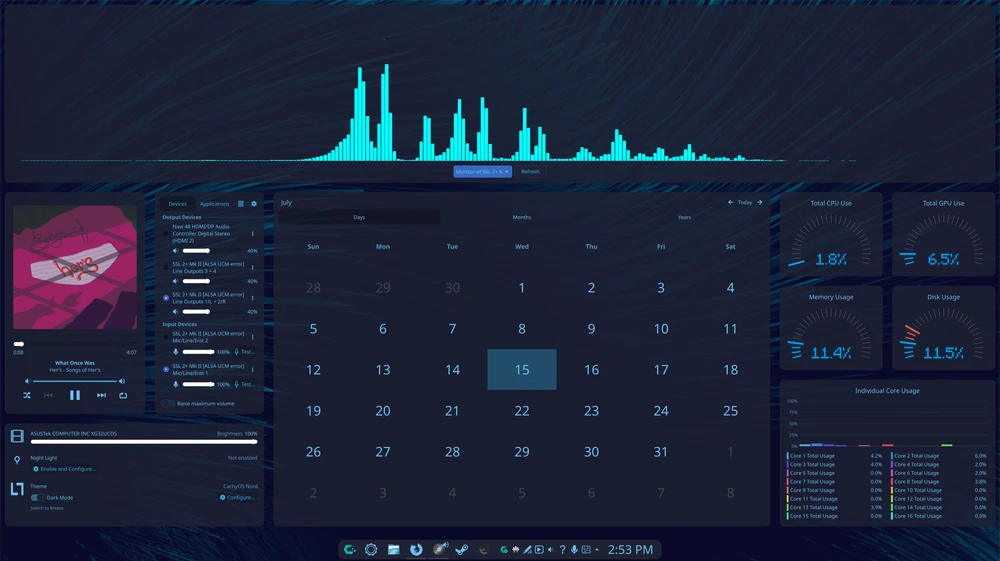The image size is (1000, 561).
Task: Toggle repeat in the media player
Action: click(123, 395)
